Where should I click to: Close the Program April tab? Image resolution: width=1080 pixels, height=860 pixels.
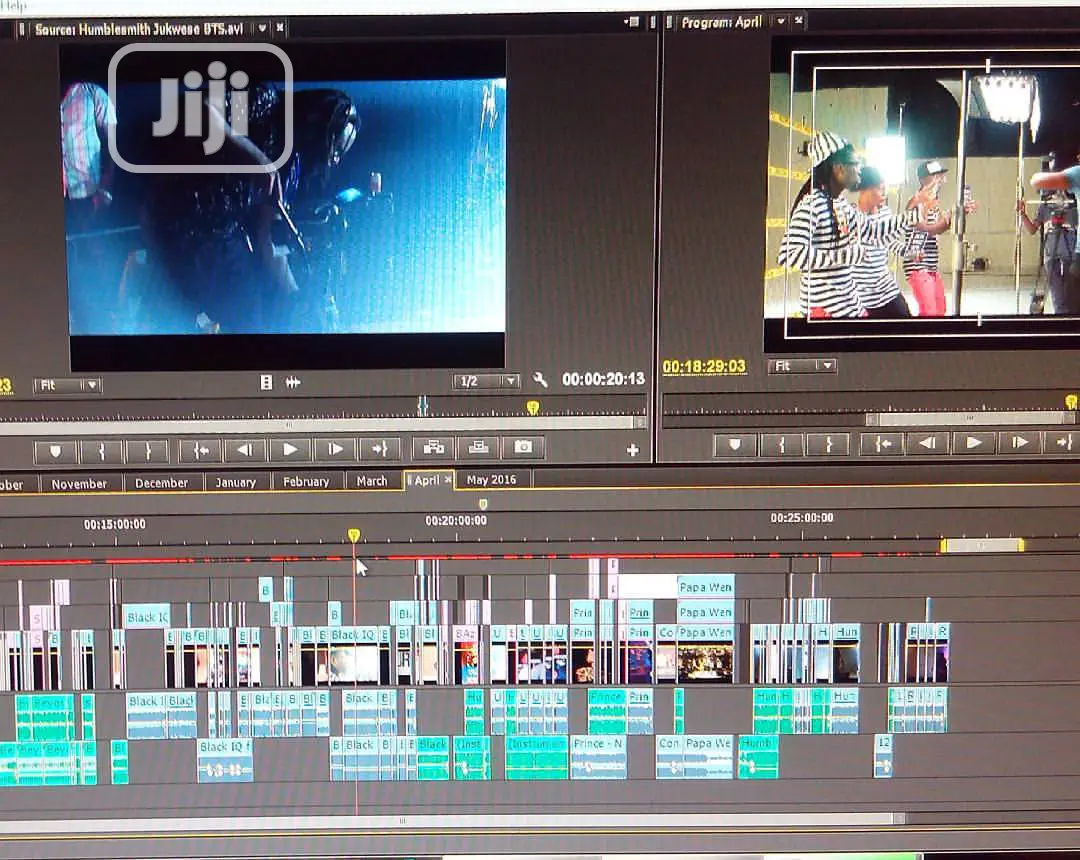click(798, 21)
